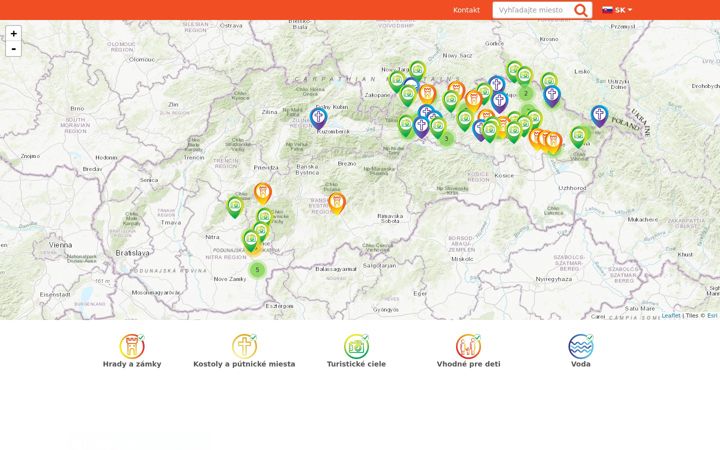Select westernmost tourist marker in northern group
This screenshot has width=720, height=450.
click(x=397, y=81)
